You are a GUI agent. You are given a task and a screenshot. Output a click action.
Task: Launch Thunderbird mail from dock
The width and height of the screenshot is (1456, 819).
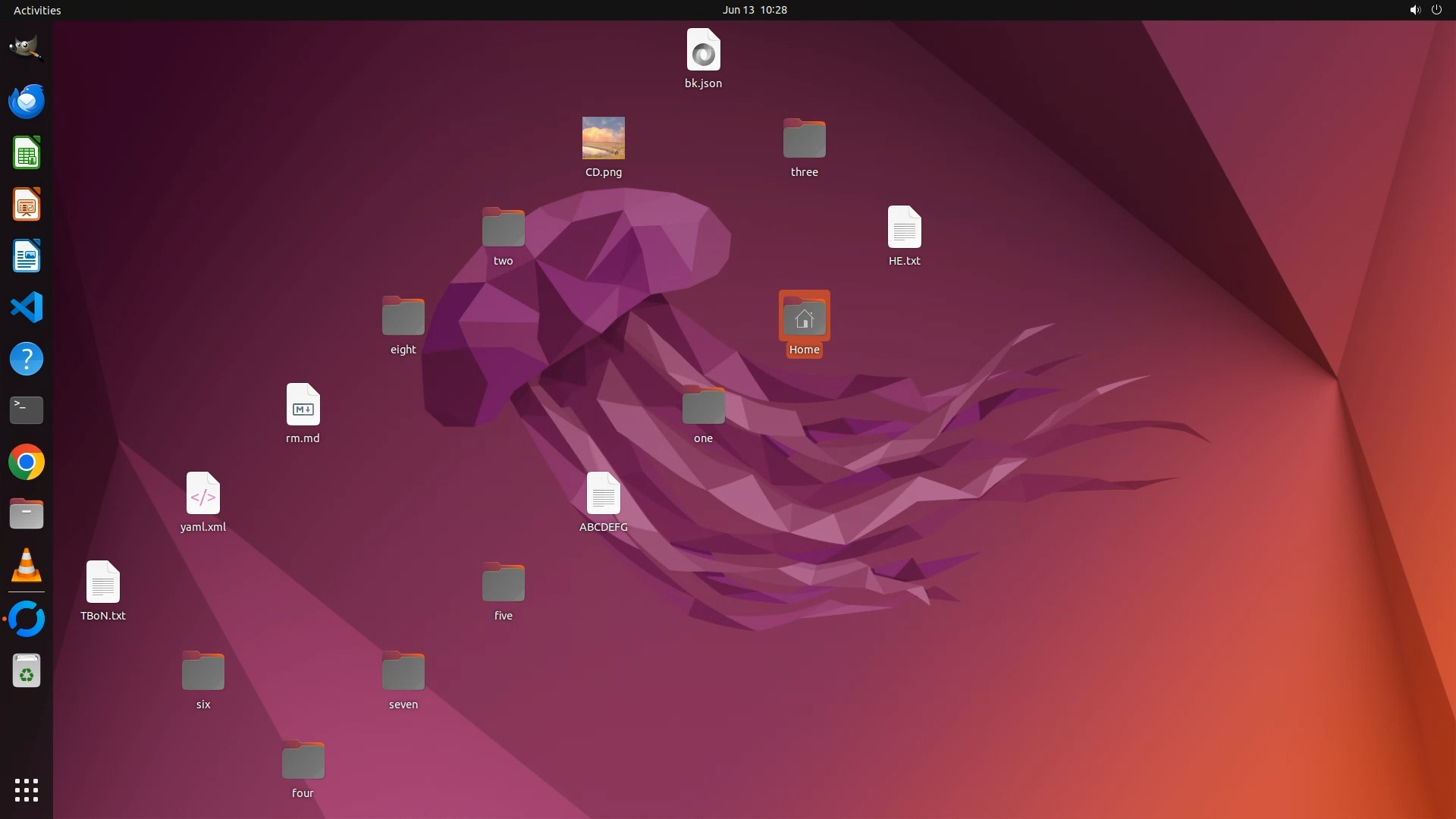click(x=27, y=101)
